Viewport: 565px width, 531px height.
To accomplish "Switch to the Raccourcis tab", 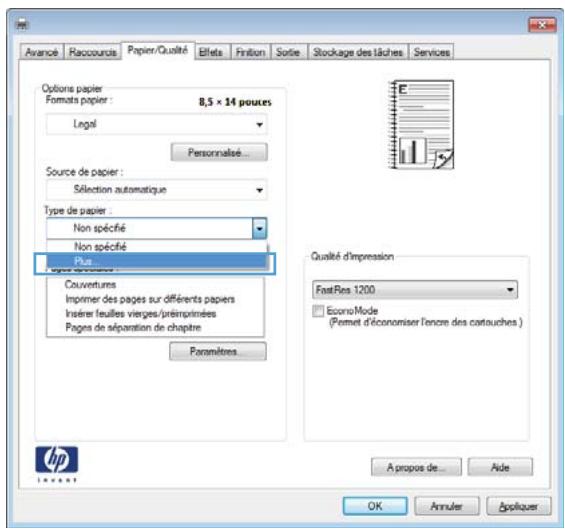I will [x=93, y=52].
